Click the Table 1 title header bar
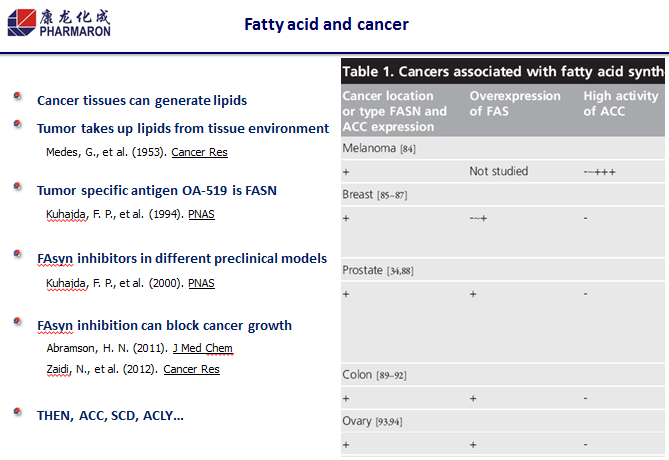The image size is (669, 460). click(x=503, y=71)
